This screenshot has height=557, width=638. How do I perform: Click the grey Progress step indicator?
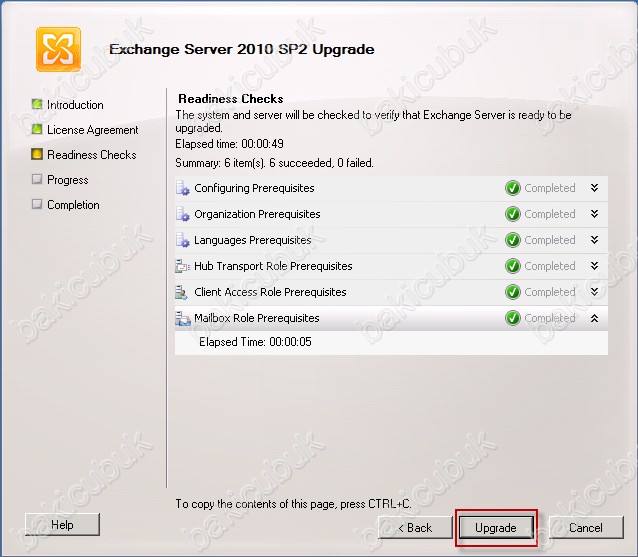click(x=37, y=179)
